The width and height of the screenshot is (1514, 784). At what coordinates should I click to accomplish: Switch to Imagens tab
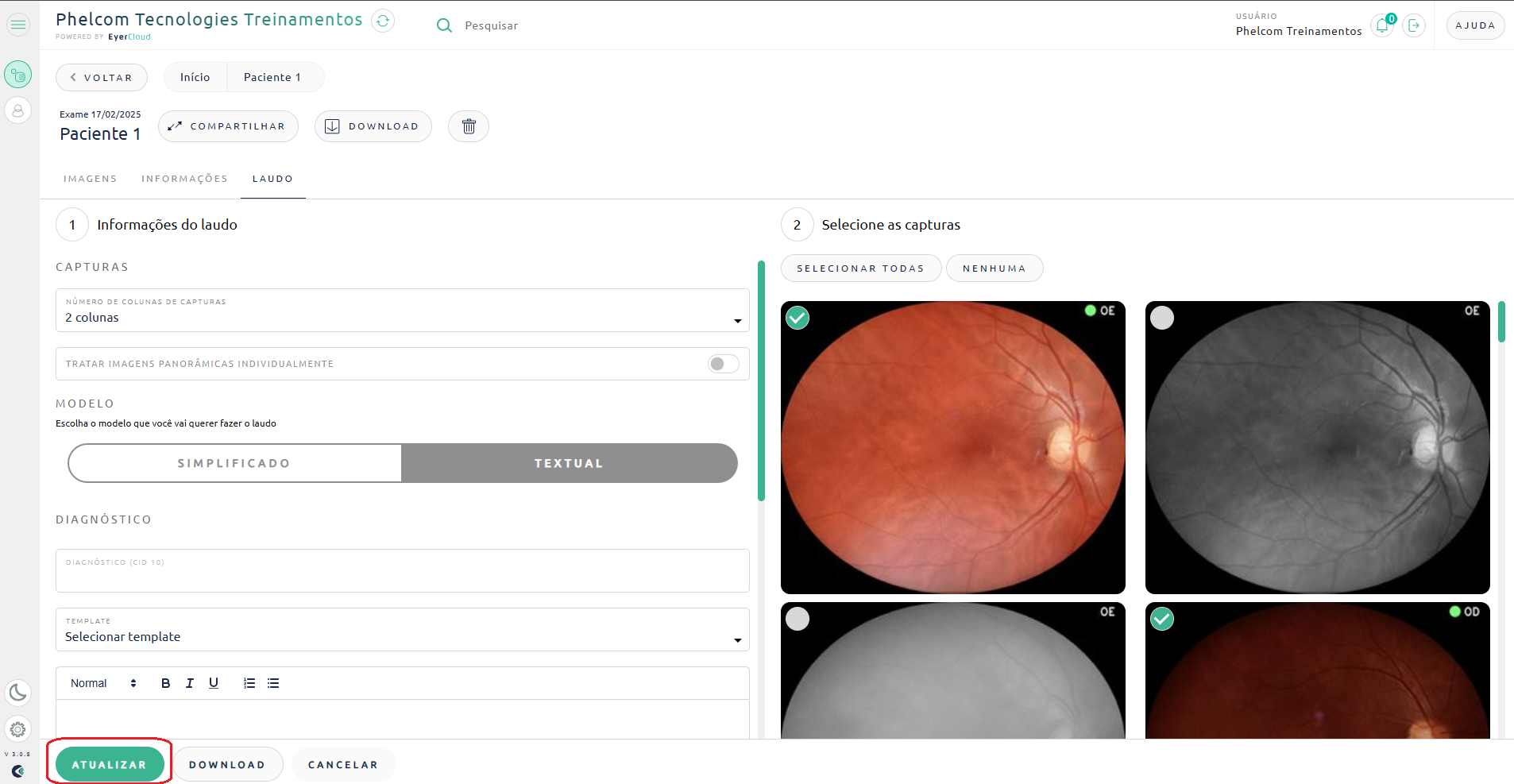pyautogui.click(x=91, y=179)
